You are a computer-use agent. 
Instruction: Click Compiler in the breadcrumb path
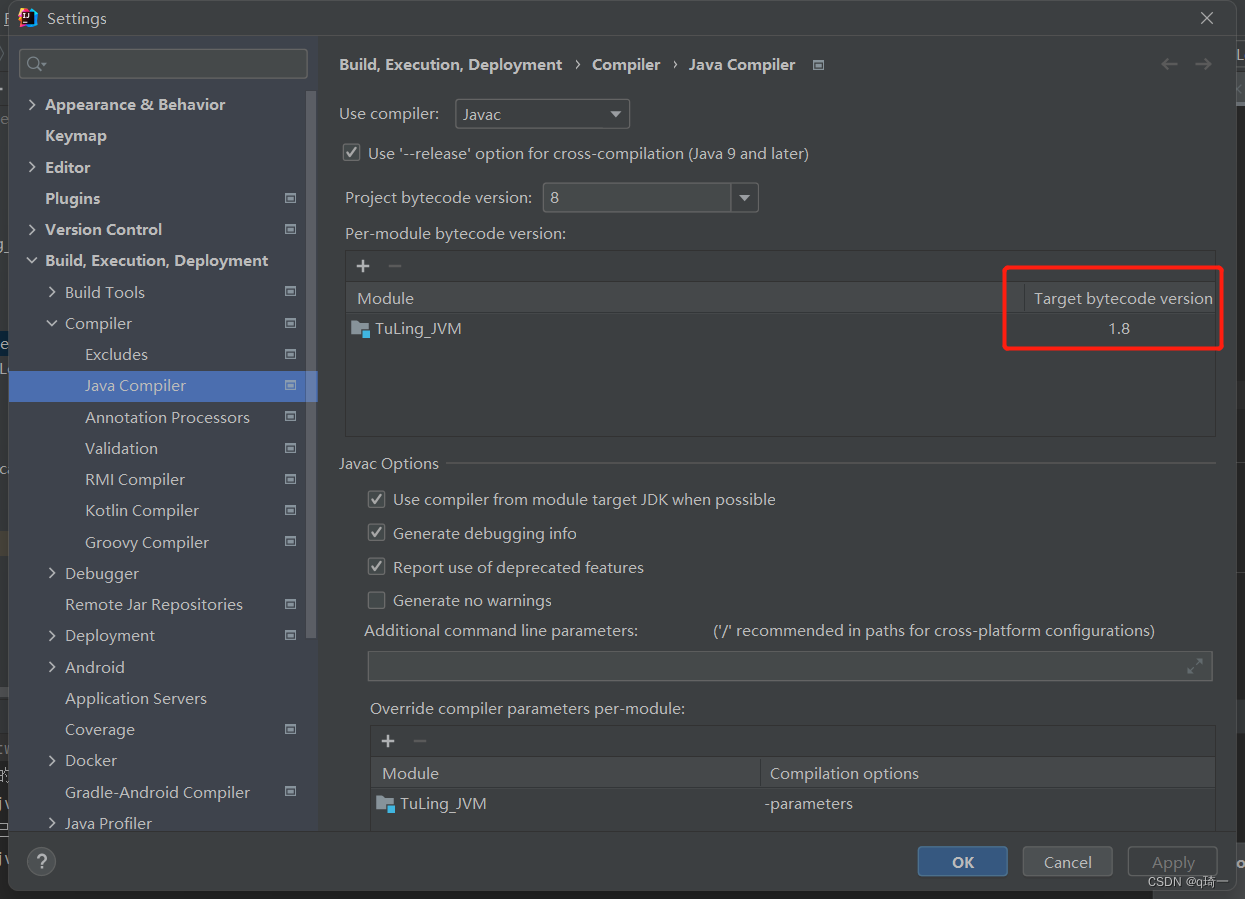tap(626, 65)
